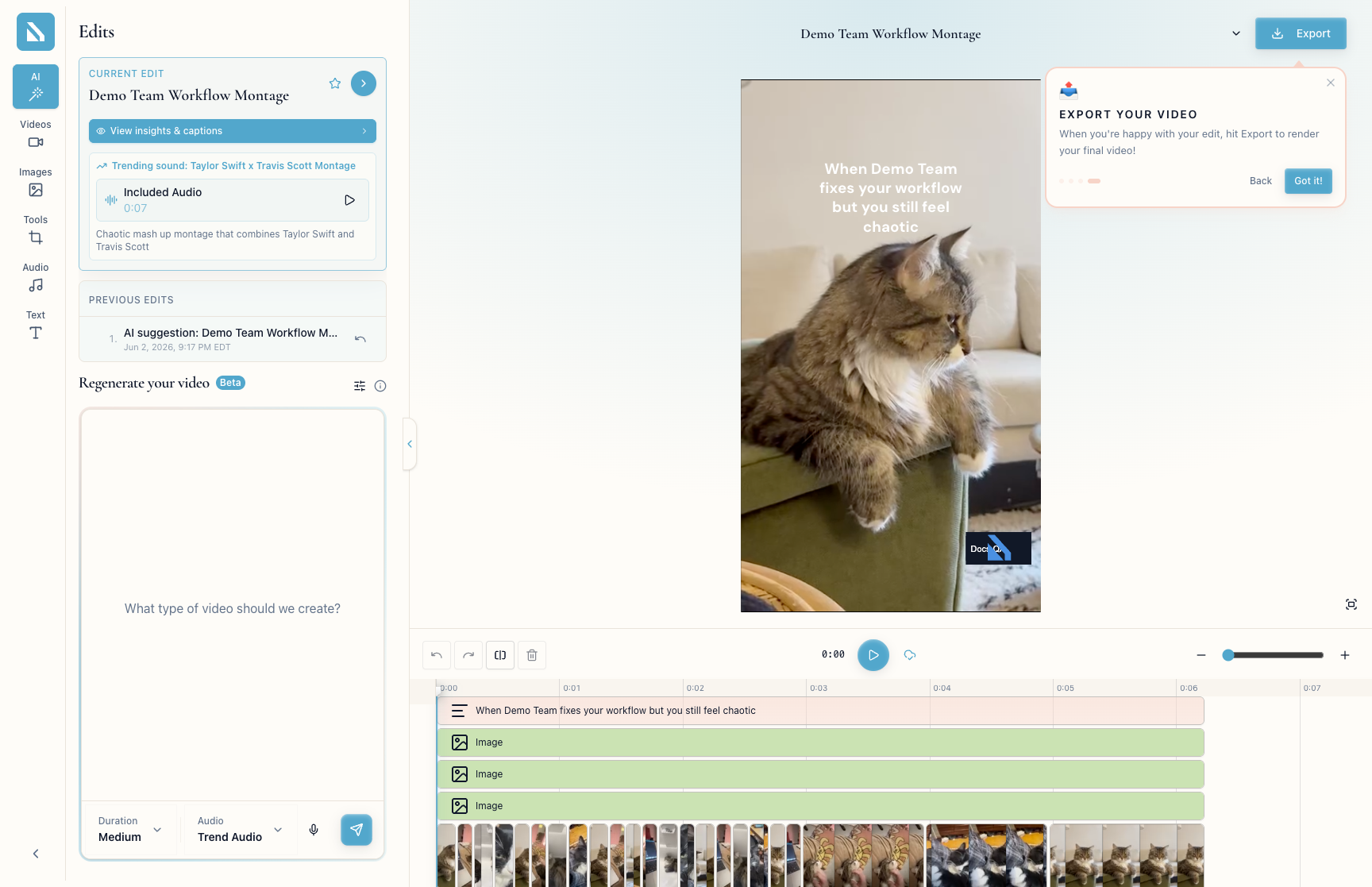The height and width of the screenshot is (887, 1372).
Task: Click the Demo Team Workflow Montage header title
Action: click(891, 33)
